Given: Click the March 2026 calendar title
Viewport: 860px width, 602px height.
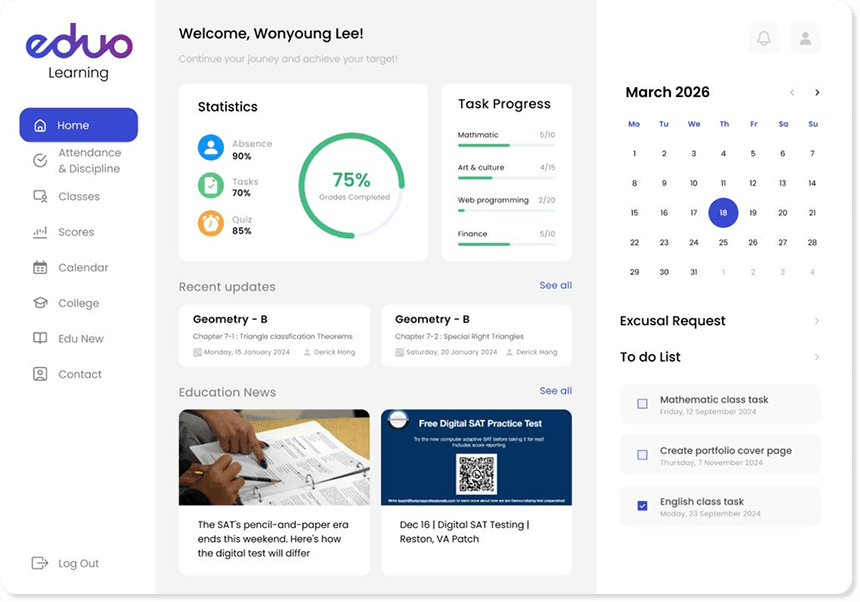Looking at the screenshot, I should pos(667,92).
